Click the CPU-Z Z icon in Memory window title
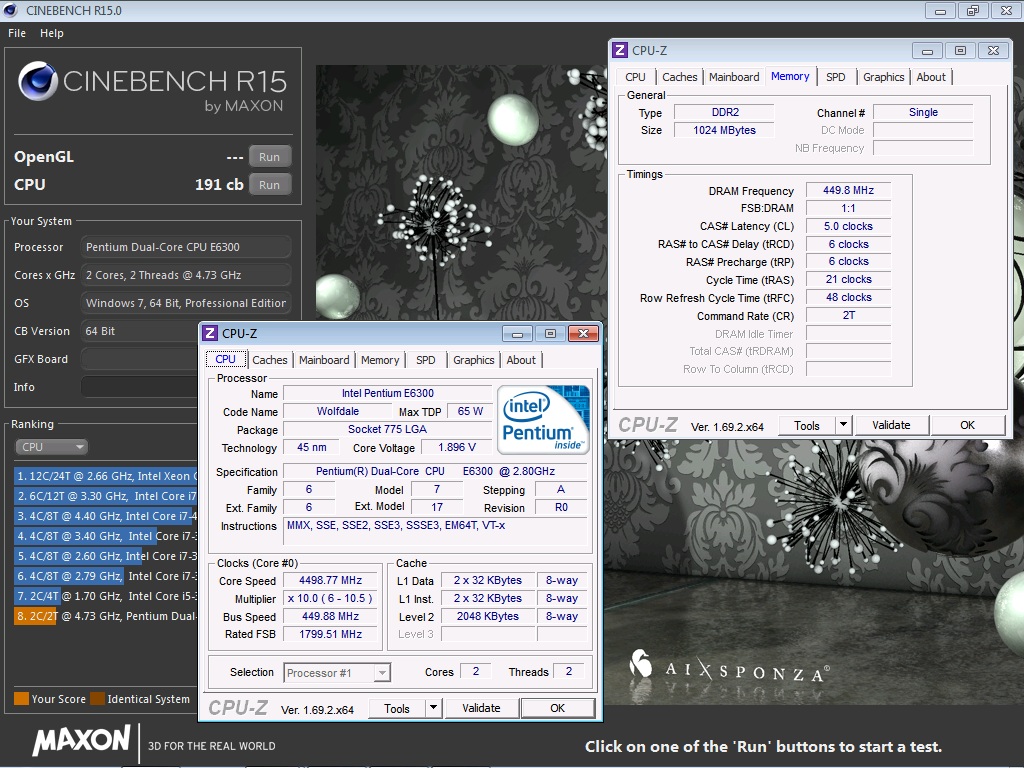The image size is (1024, 768). point(620,50)
